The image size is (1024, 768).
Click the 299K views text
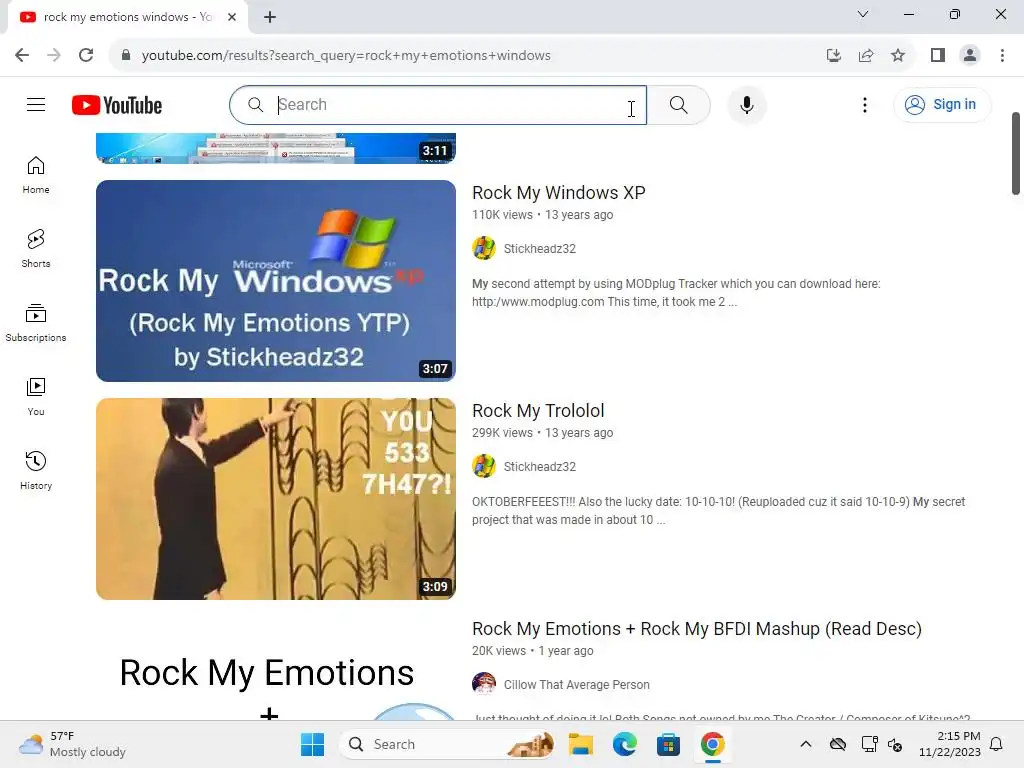pos(502,433)
